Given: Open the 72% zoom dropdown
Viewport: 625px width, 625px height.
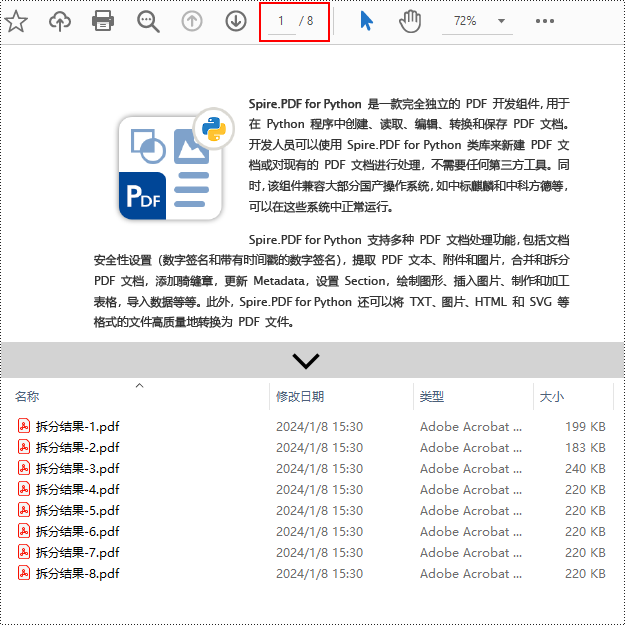Looking at the screenshot, I should 477,21.
